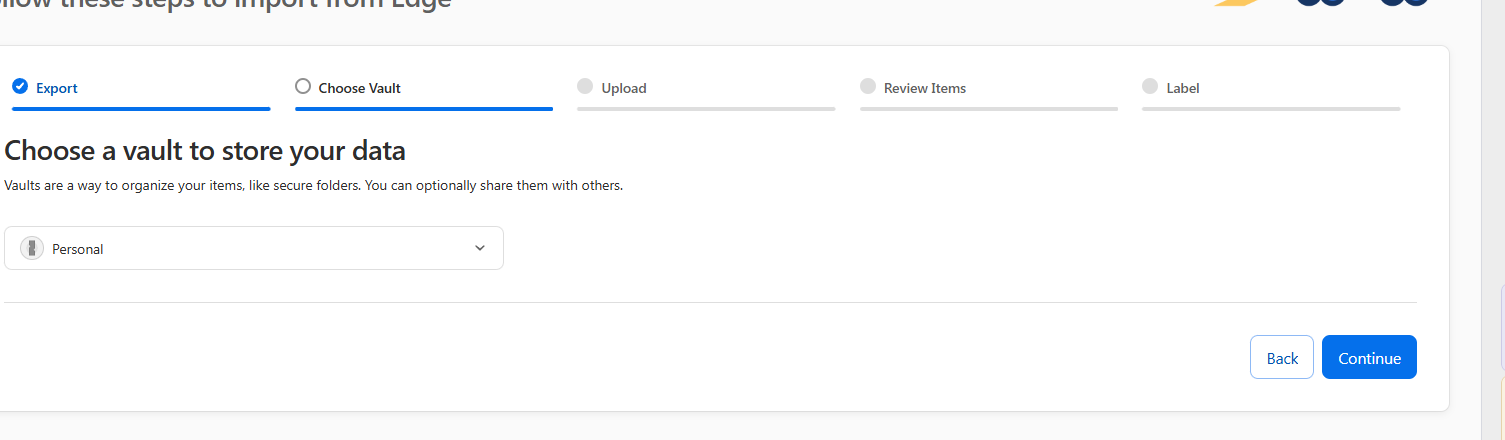Select the Choose Vault step label
1505x440 pixels.
click(359, 88)
